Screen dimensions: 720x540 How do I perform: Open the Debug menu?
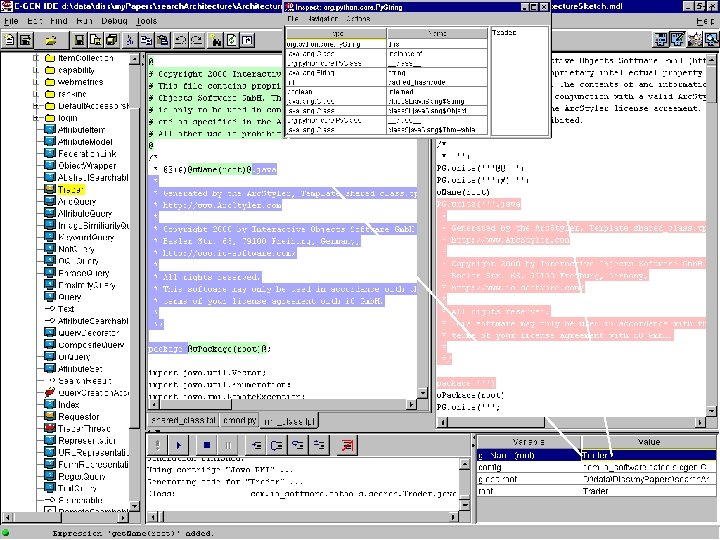(x=112, y=20)
